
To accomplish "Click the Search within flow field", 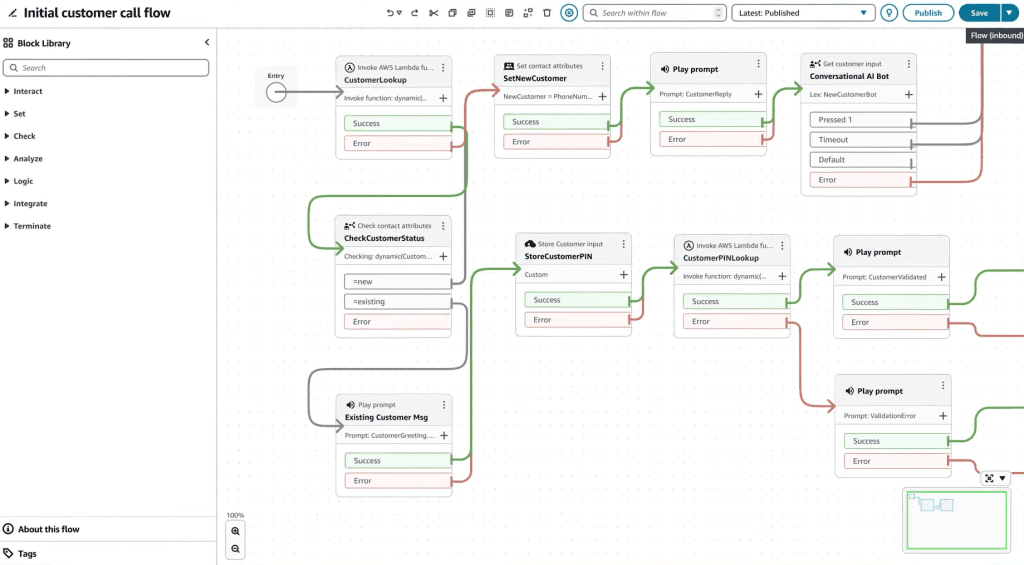I will click(x=654, y=12).
